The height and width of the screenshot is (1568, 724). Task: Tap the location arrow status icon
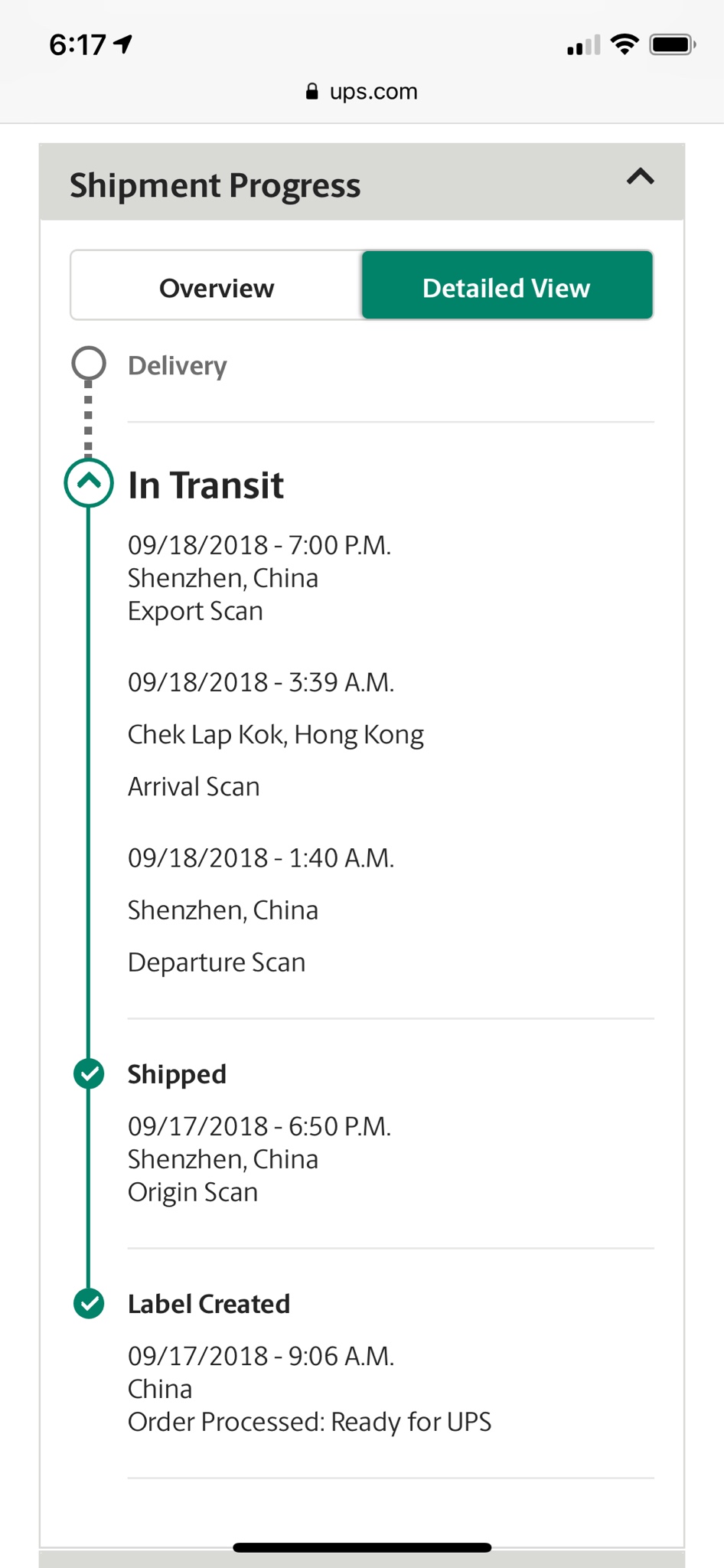[123, 44]
